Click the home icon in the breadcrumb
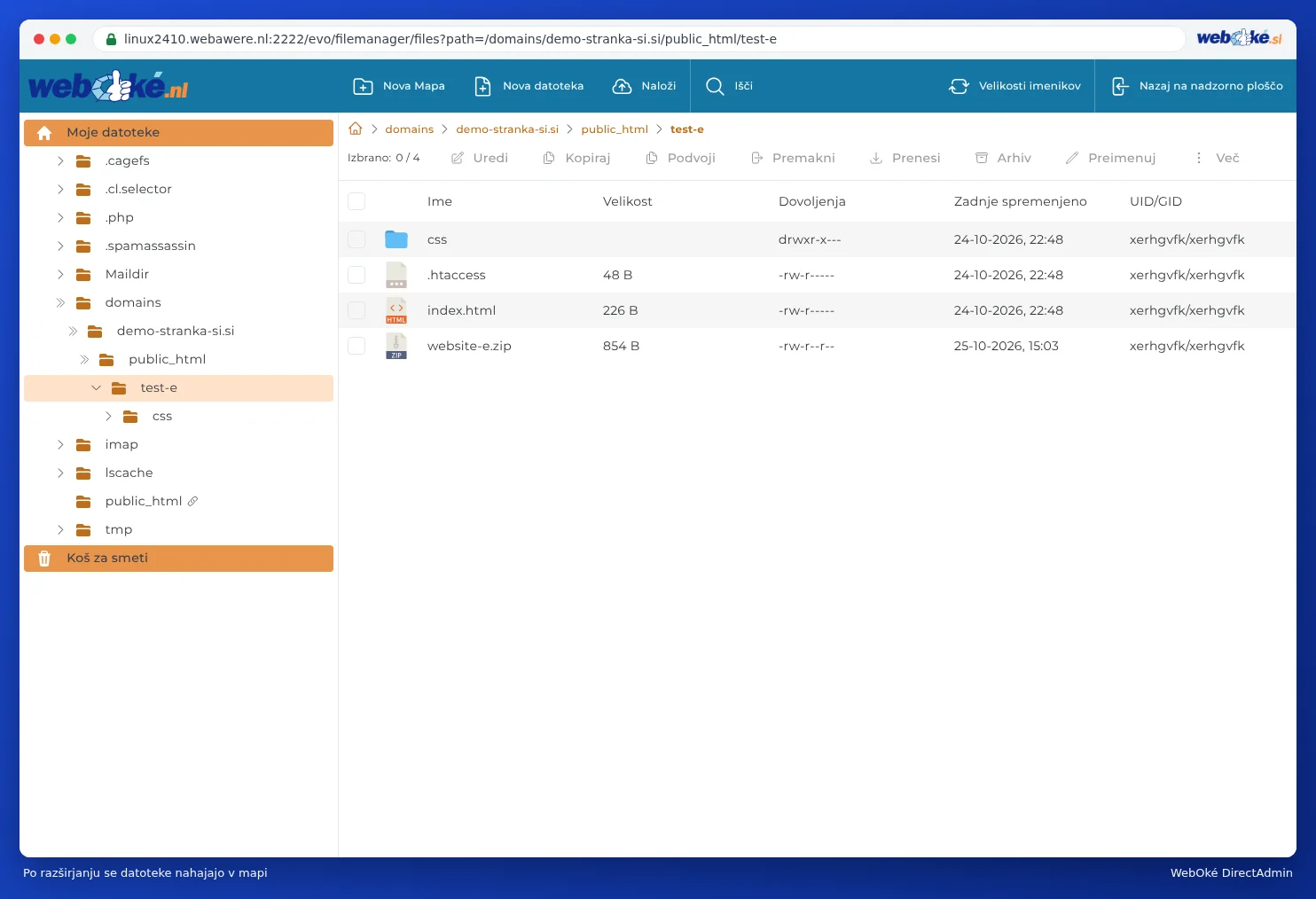This screenshot has height=899, width=1316. point(356,129)
